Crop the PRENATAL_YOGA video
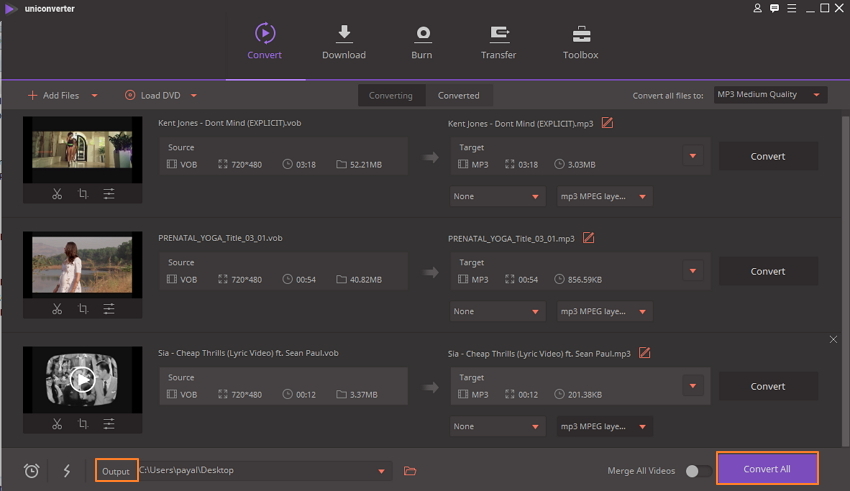This screenshot has width=850, height=491. coord(83,308)
